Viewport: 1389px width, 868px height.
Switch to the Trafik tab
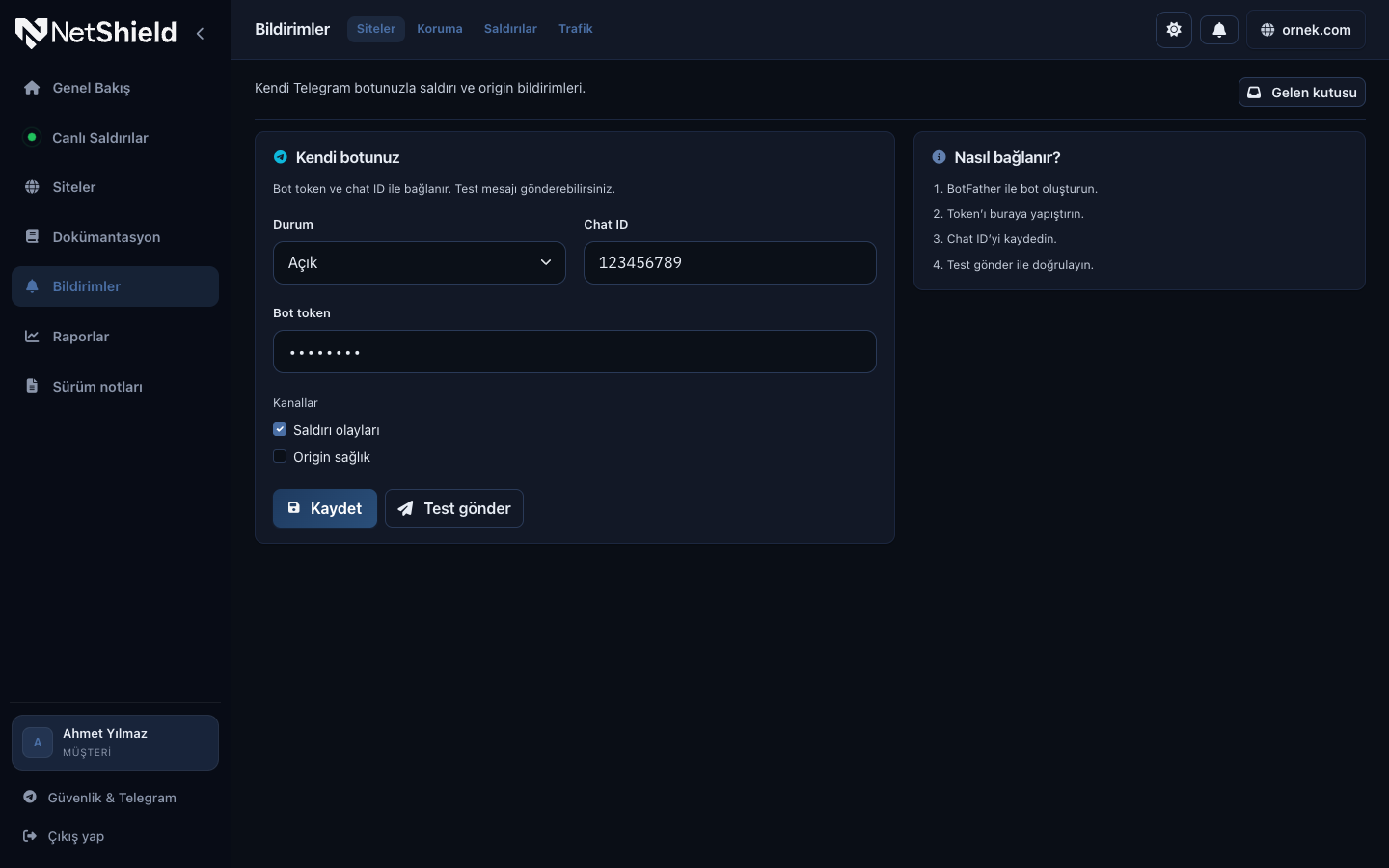point(576,29)
